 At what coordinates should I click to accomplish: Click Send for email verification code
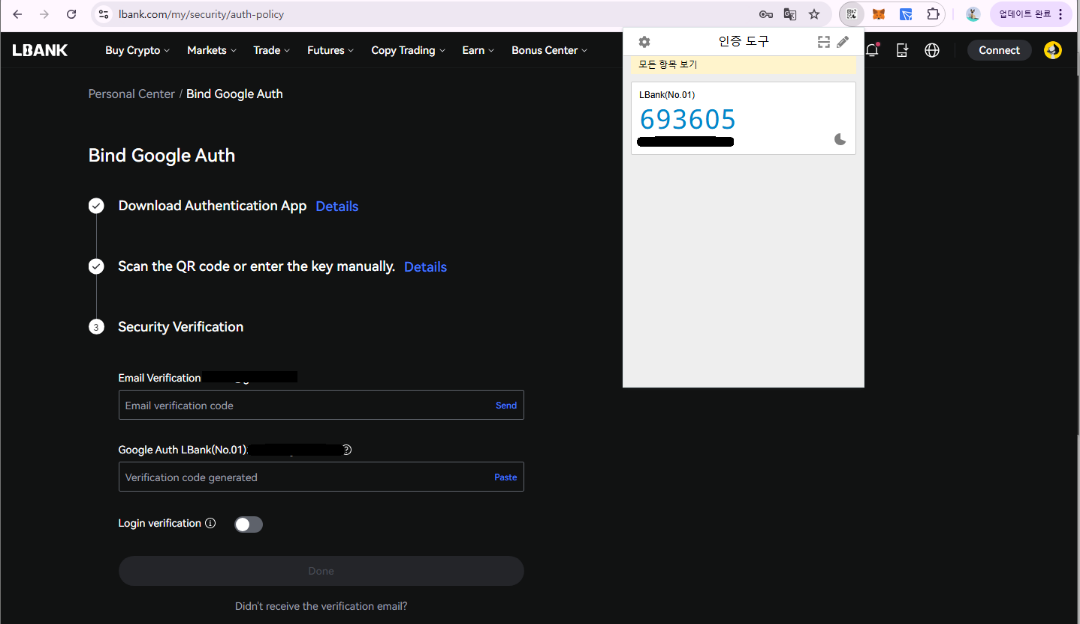click(506, 406)
